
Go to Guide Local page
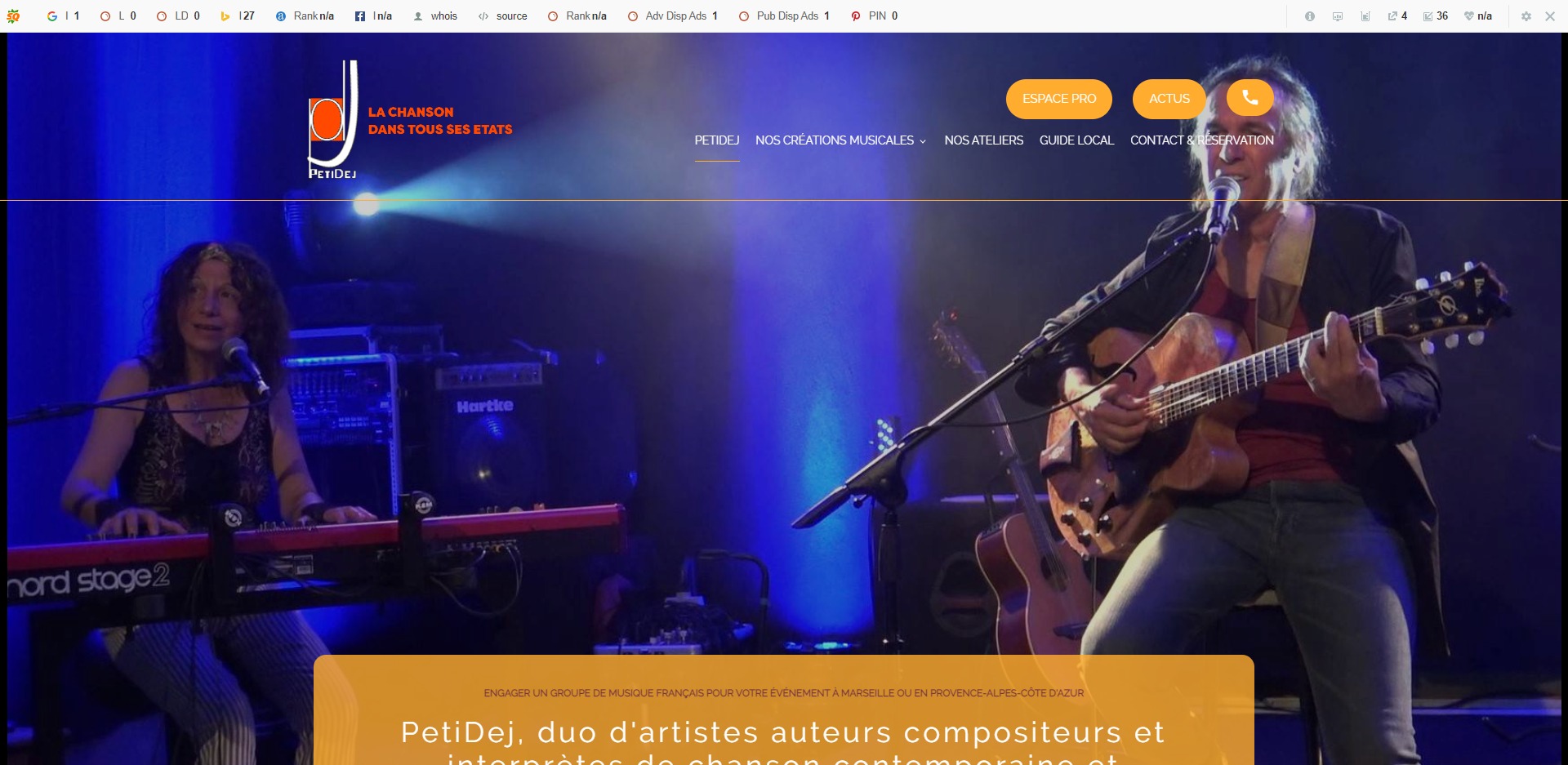[x=1076, y=140]
